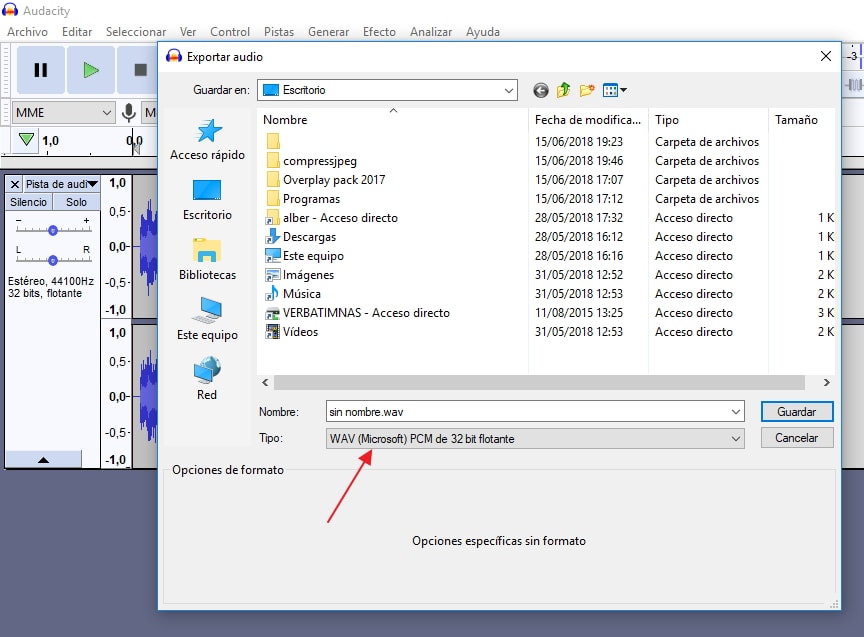The width and height of the screenshot is (864, 637).
Task: Click the microphone recording device icon
Action: [129, 112]
